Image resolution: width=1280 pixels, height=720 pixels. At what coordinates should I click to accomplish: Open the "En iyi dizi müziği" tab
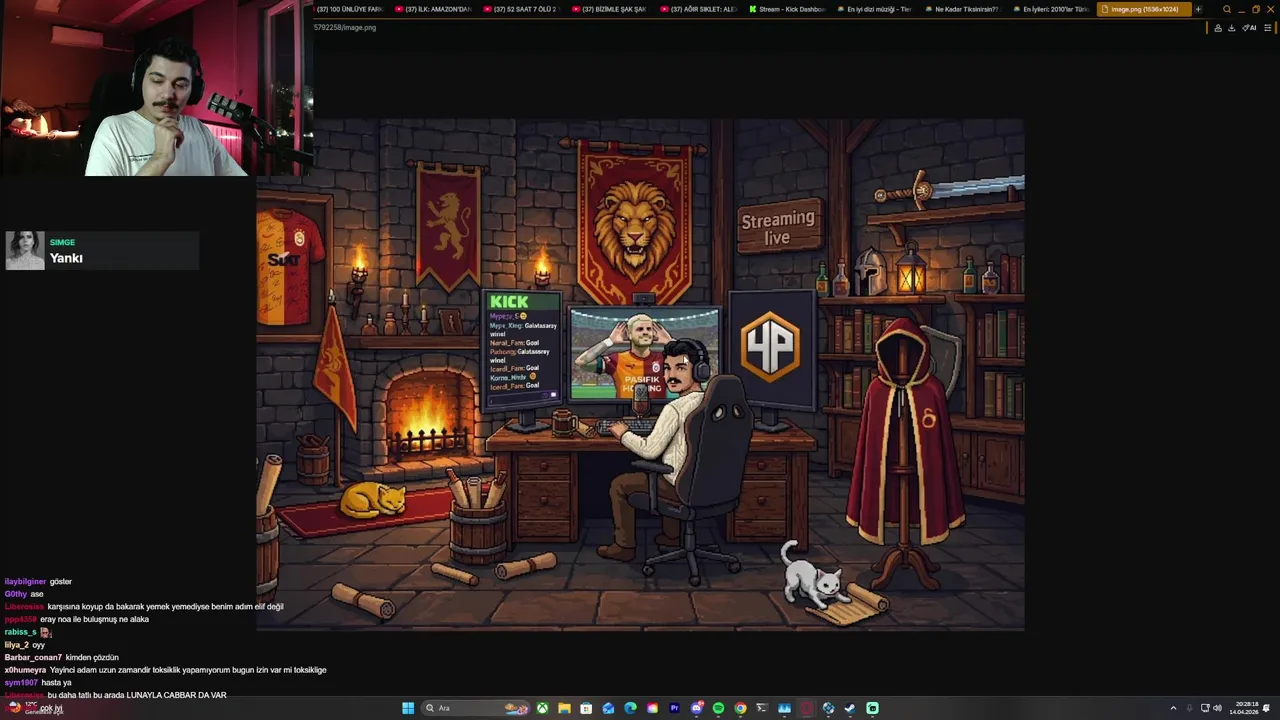coord(874,9)
